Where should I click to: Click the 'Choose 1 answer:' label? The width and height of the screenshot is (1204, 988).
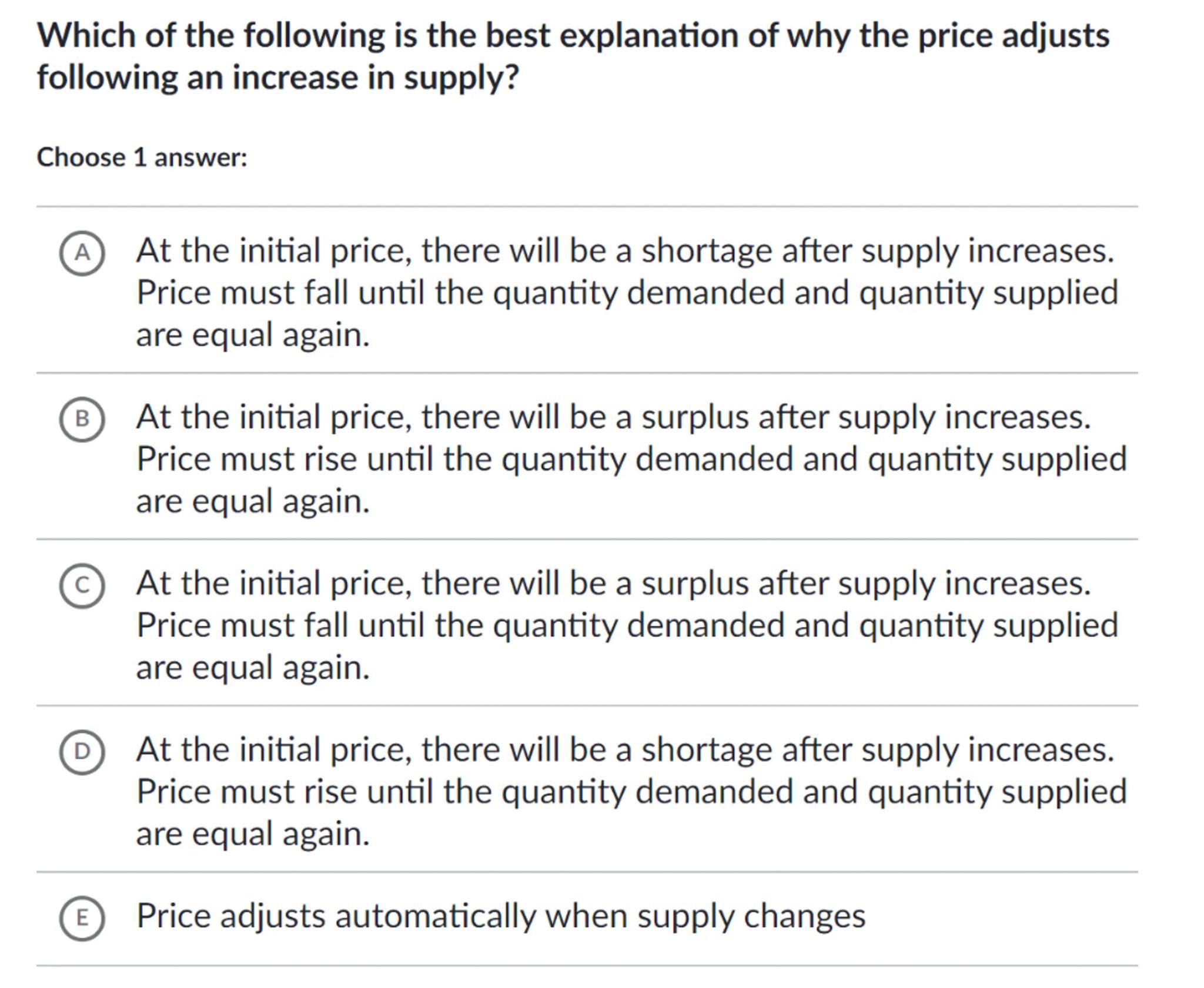pyautogui.click(x=142, y=158)
